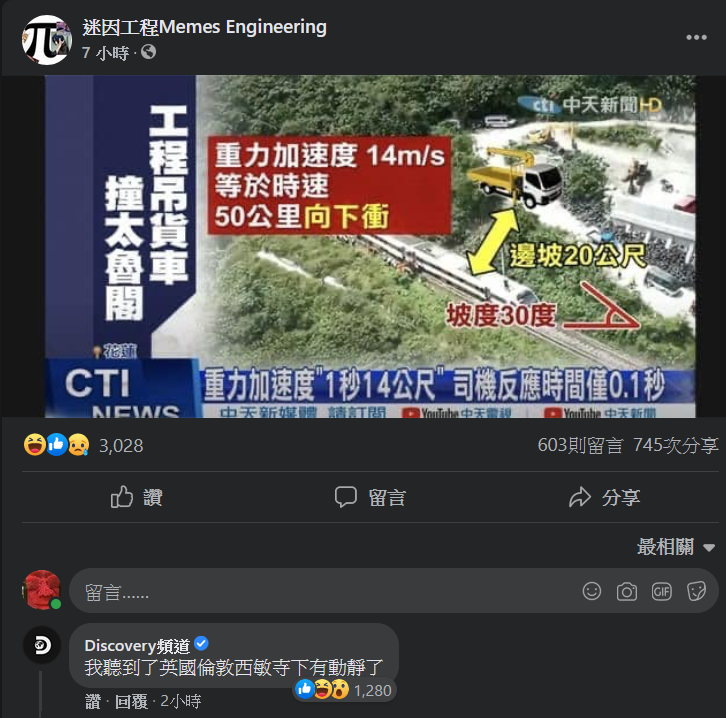Open the three-dot post options menu
726x718 pixels.
tap(696, 37)
